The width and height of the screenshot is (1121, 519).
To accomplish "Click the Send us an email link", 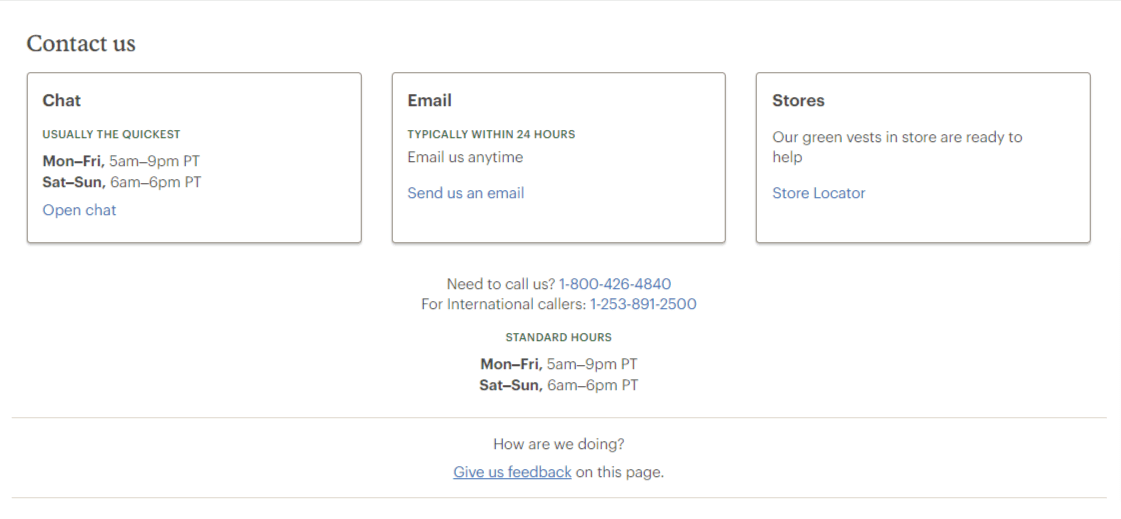I will [x=465, y=193].
